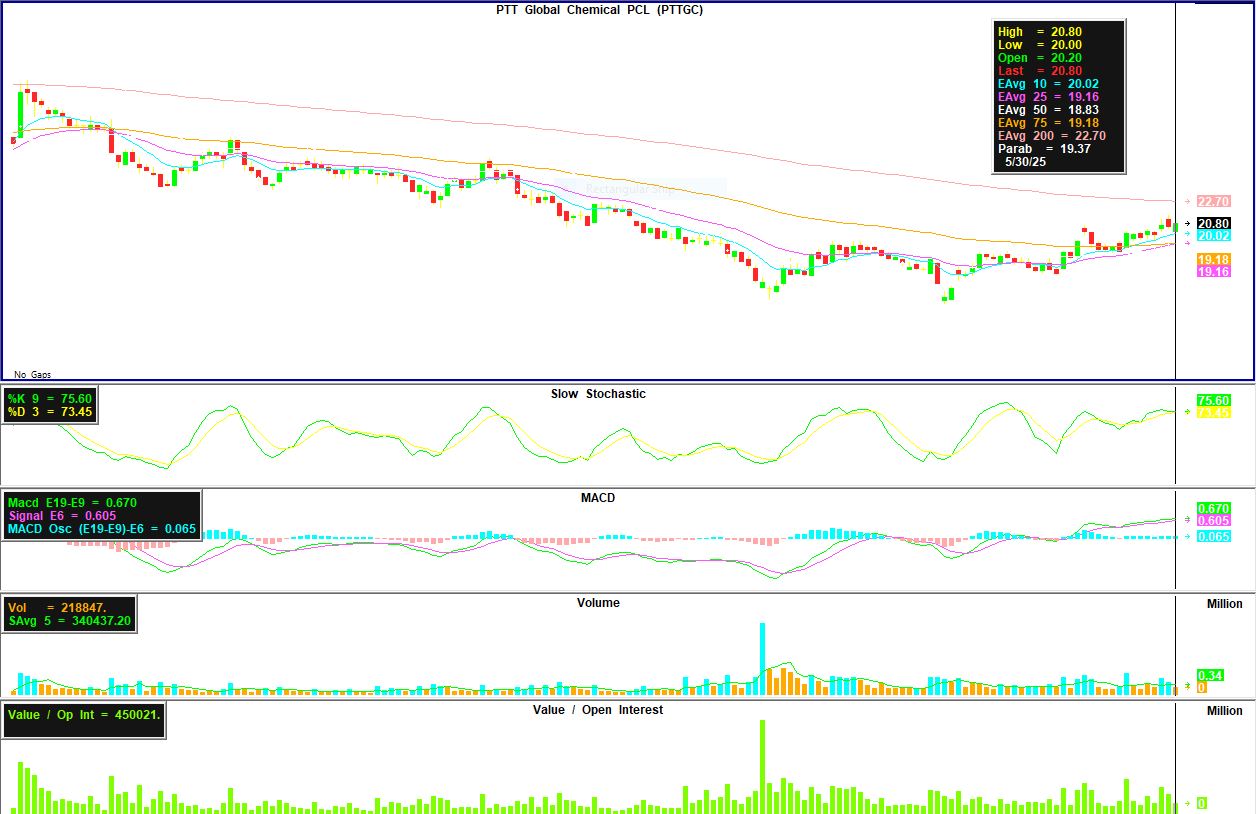Click the magenta 19.16 price axis tag
This screenshot has height=814, width=1256.
(1213, 272)
